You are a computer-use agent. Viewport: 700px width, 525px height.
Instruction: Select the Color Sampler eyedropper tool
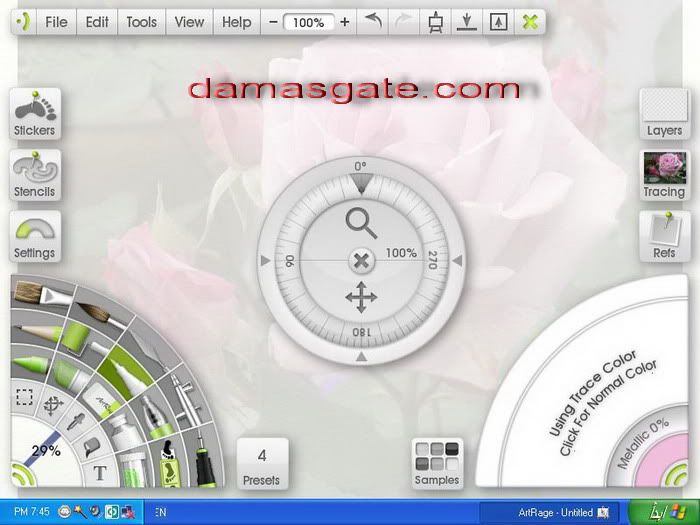pyautogui.click(x=76, y=422)
